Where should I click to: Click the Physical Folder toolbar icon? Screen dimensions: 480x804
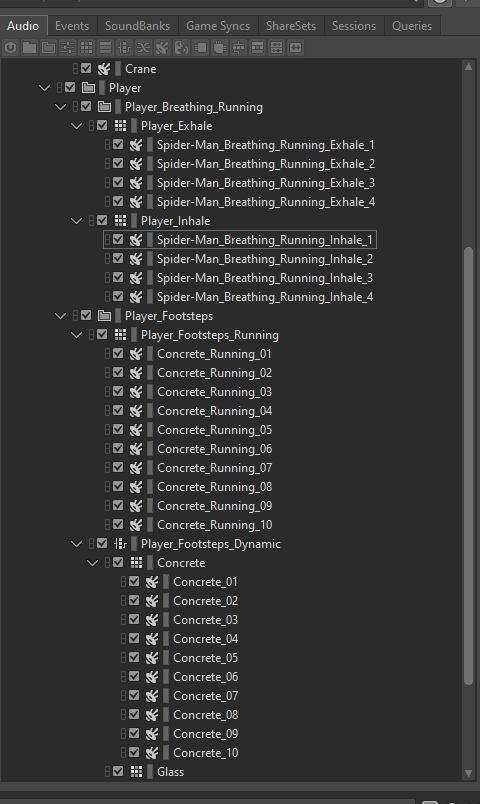click(29, 48)
